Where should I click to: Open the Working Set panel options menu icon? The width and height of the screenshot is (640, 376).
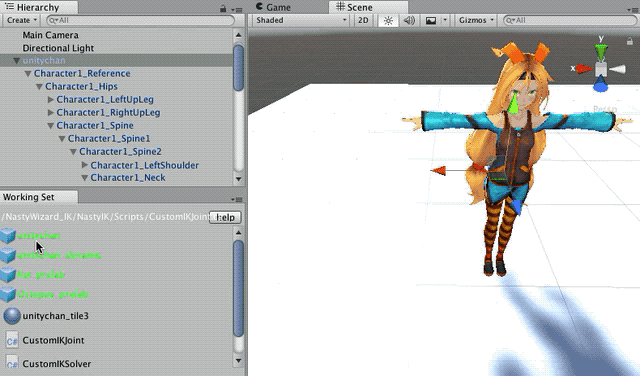pos(236,199)
